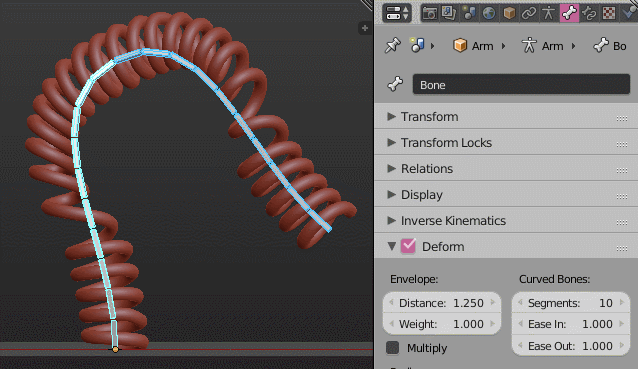Expand the Transform Locks panel
This screenshot has height=369, width=638.
pos(391,142)
